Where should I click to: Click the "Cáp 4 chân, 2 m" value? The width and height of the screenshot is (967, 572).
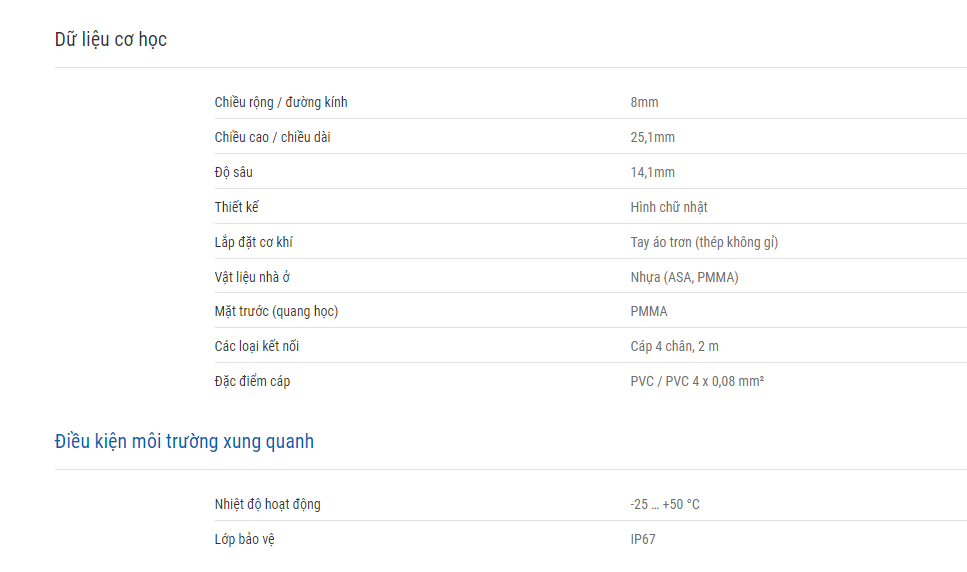[675, 346]
